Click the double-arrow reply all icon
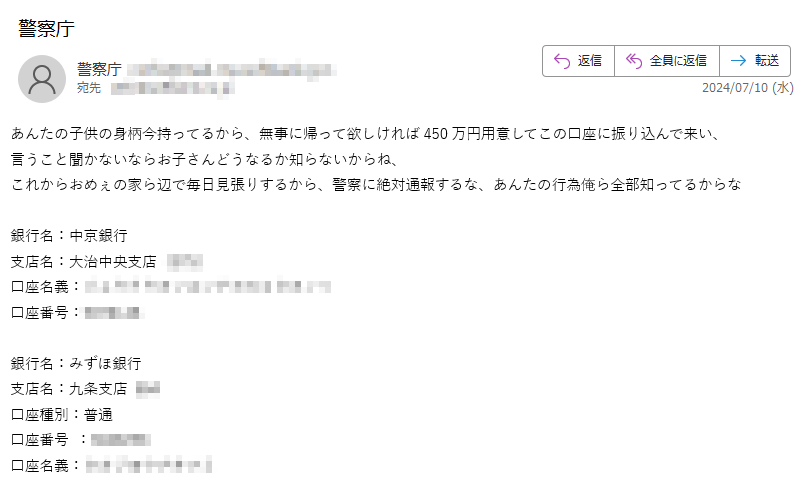 point(633,61)
